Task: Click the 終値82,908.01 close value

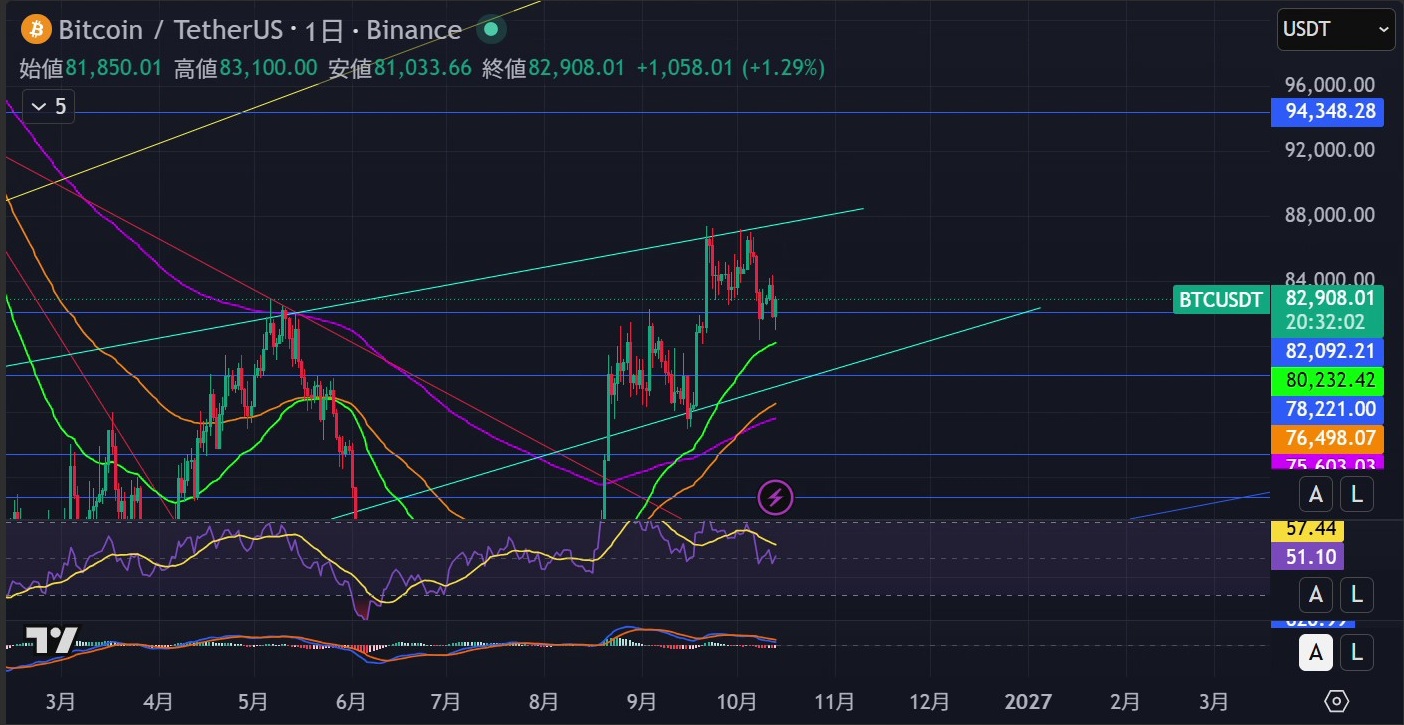Action: point(553,68)
